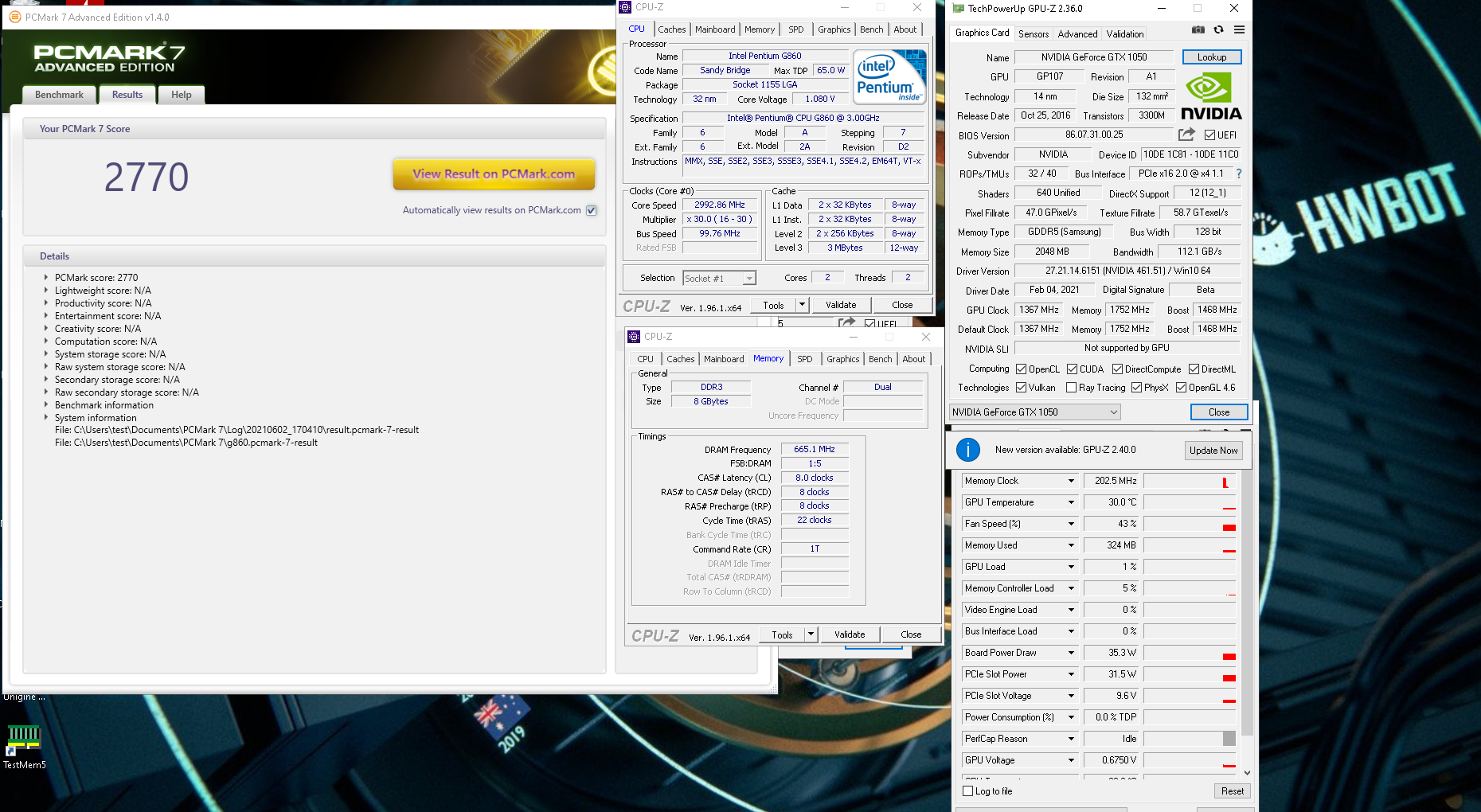The height and width of the screenshot is (812, 1481).
Task: Click the NVIDIA logo in GPU-Z
Action: 1211,97
